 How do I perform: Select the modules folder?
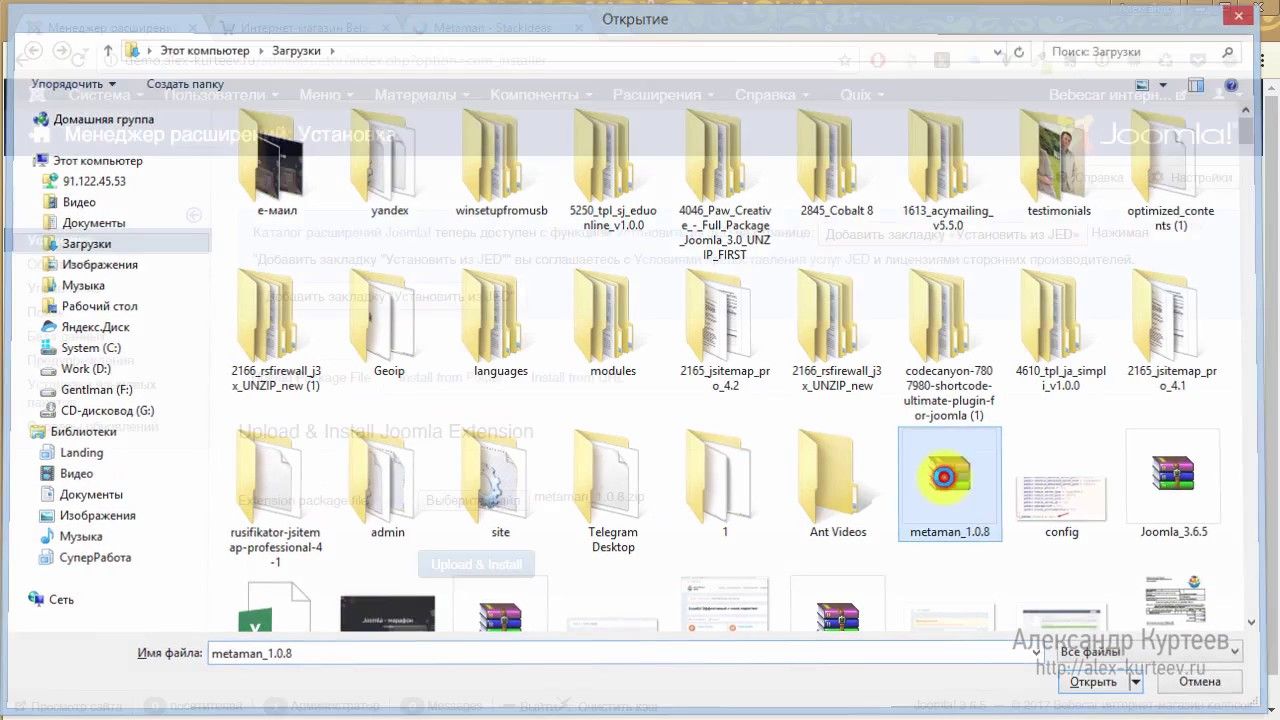613,324
